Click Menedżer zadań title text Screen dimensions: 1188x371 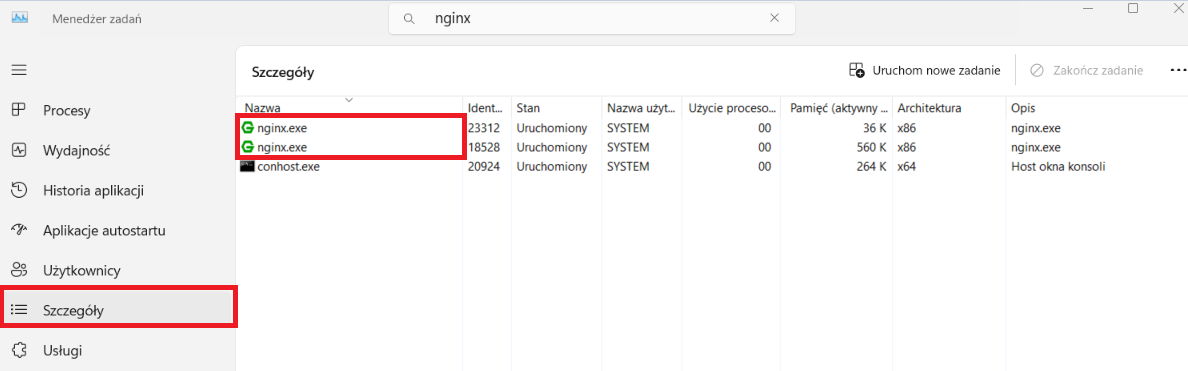point(97,19)
